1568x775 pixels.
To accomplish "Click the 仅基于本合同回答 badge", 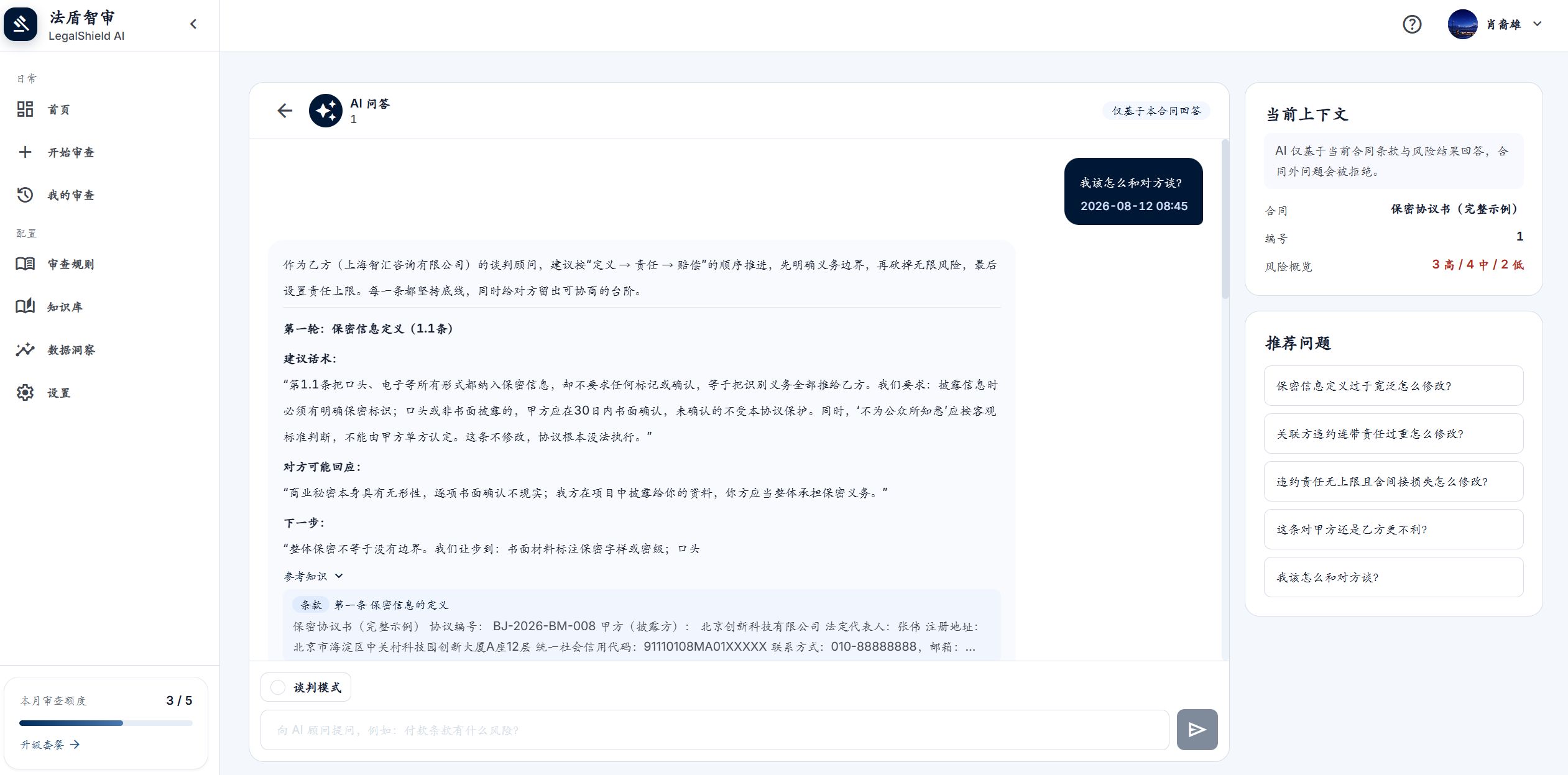I will (1156, 111).
